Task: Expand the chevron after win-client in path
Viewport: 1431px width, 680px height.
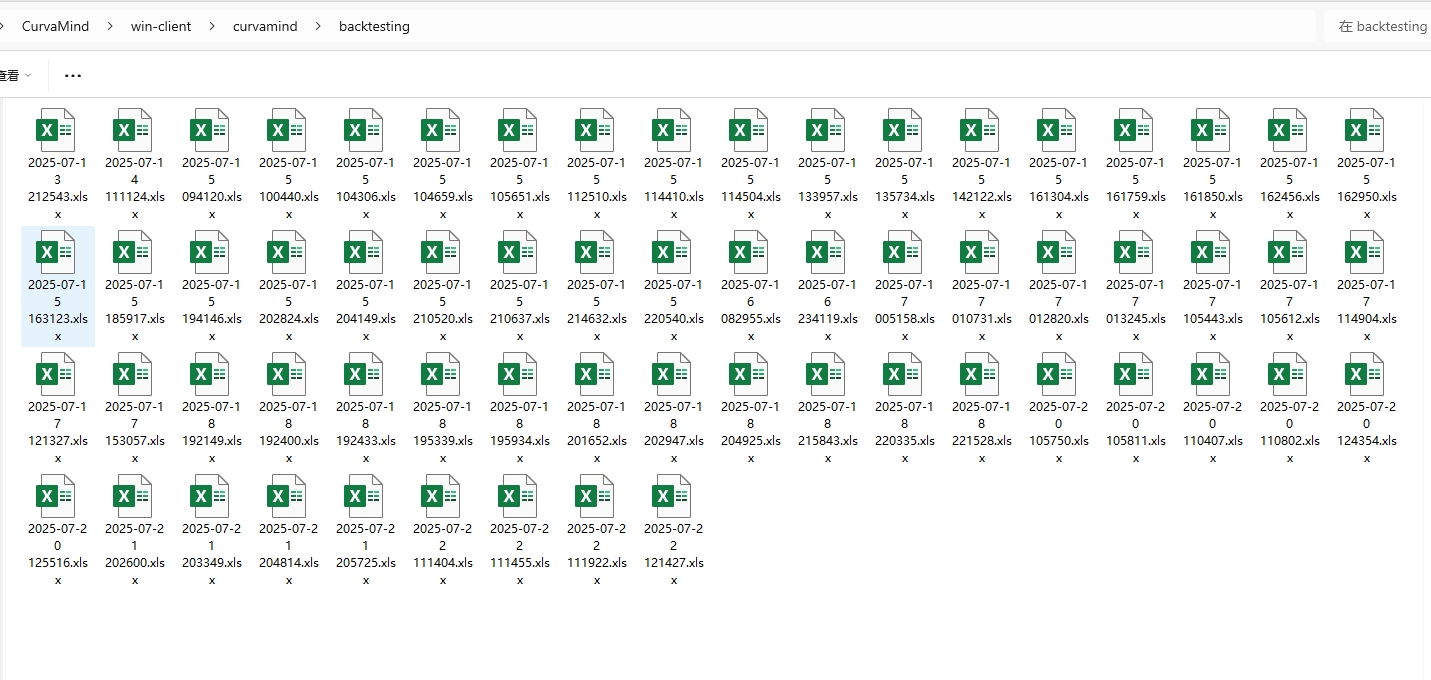Action: click(212, 27)
